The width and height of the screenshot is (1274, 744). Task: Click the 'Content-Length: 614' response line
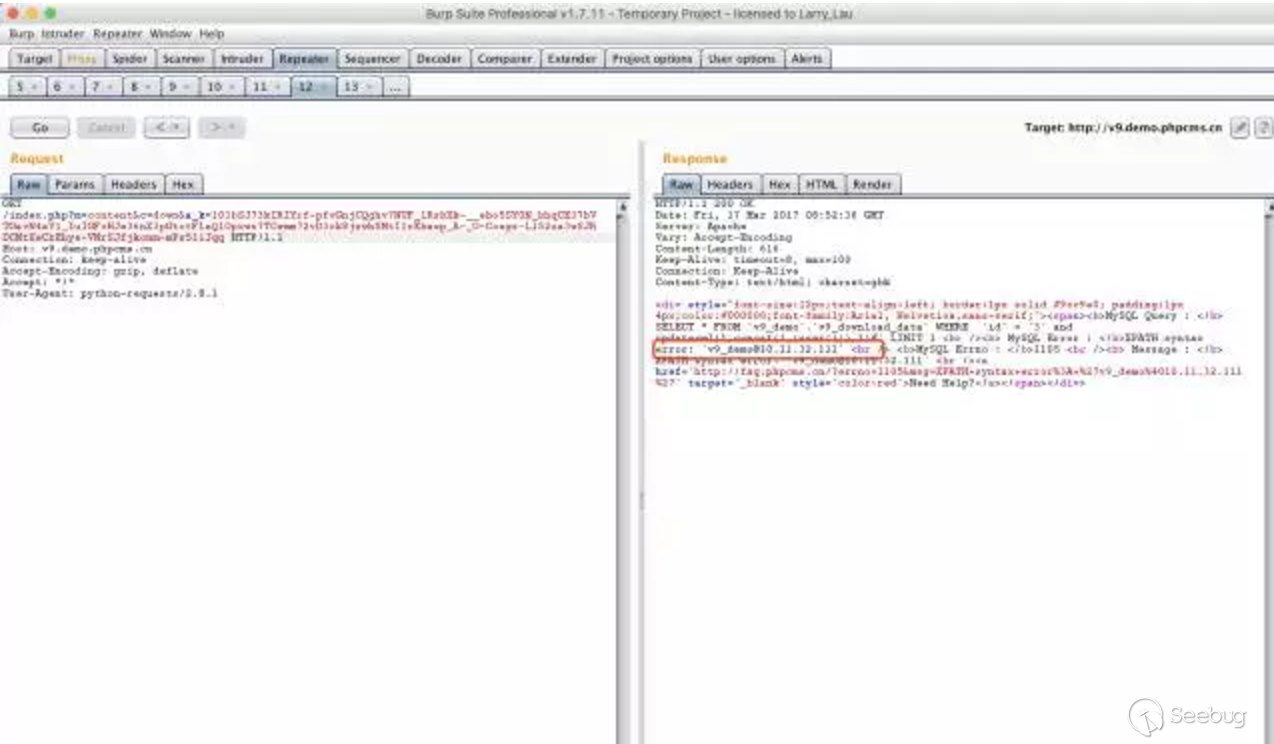click(x=717, y=249)
